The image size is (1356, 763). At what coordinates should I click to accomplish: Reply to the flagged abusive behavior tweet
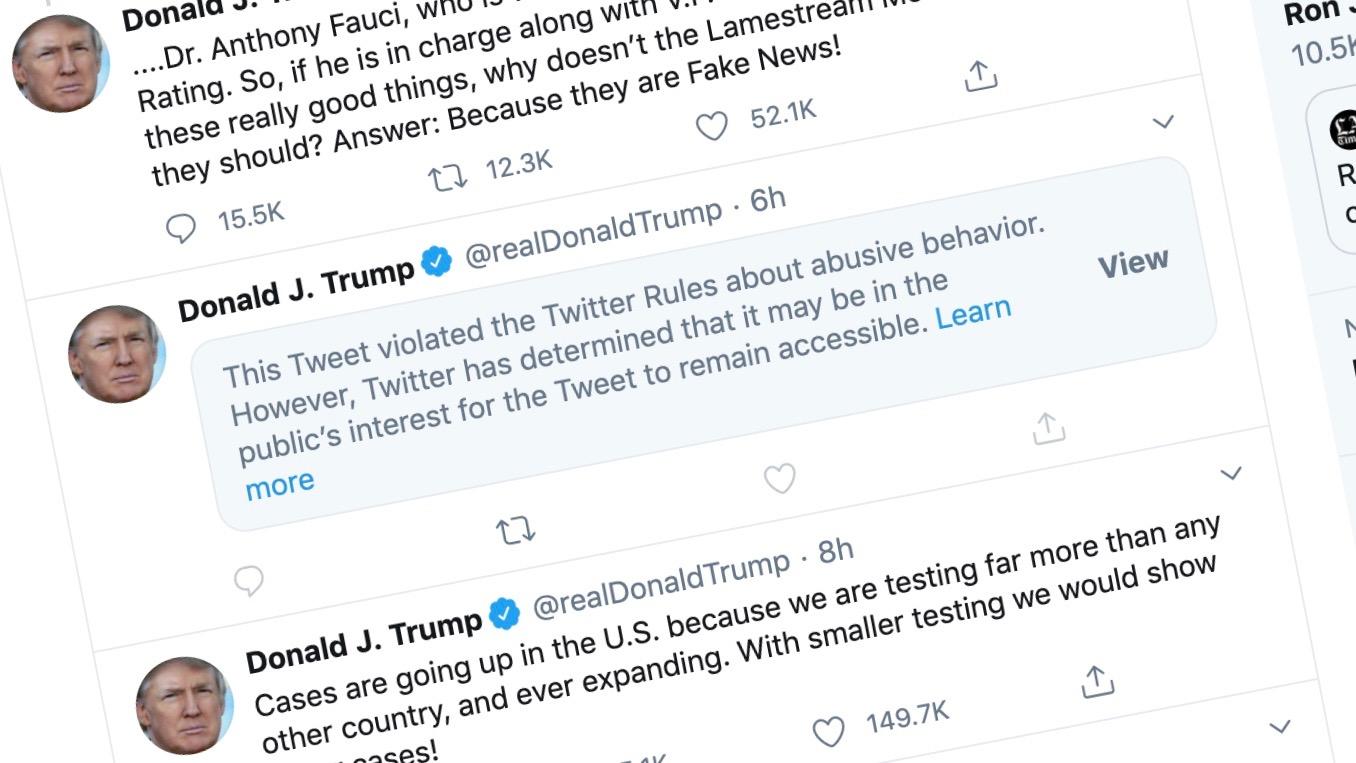point(248,579)
